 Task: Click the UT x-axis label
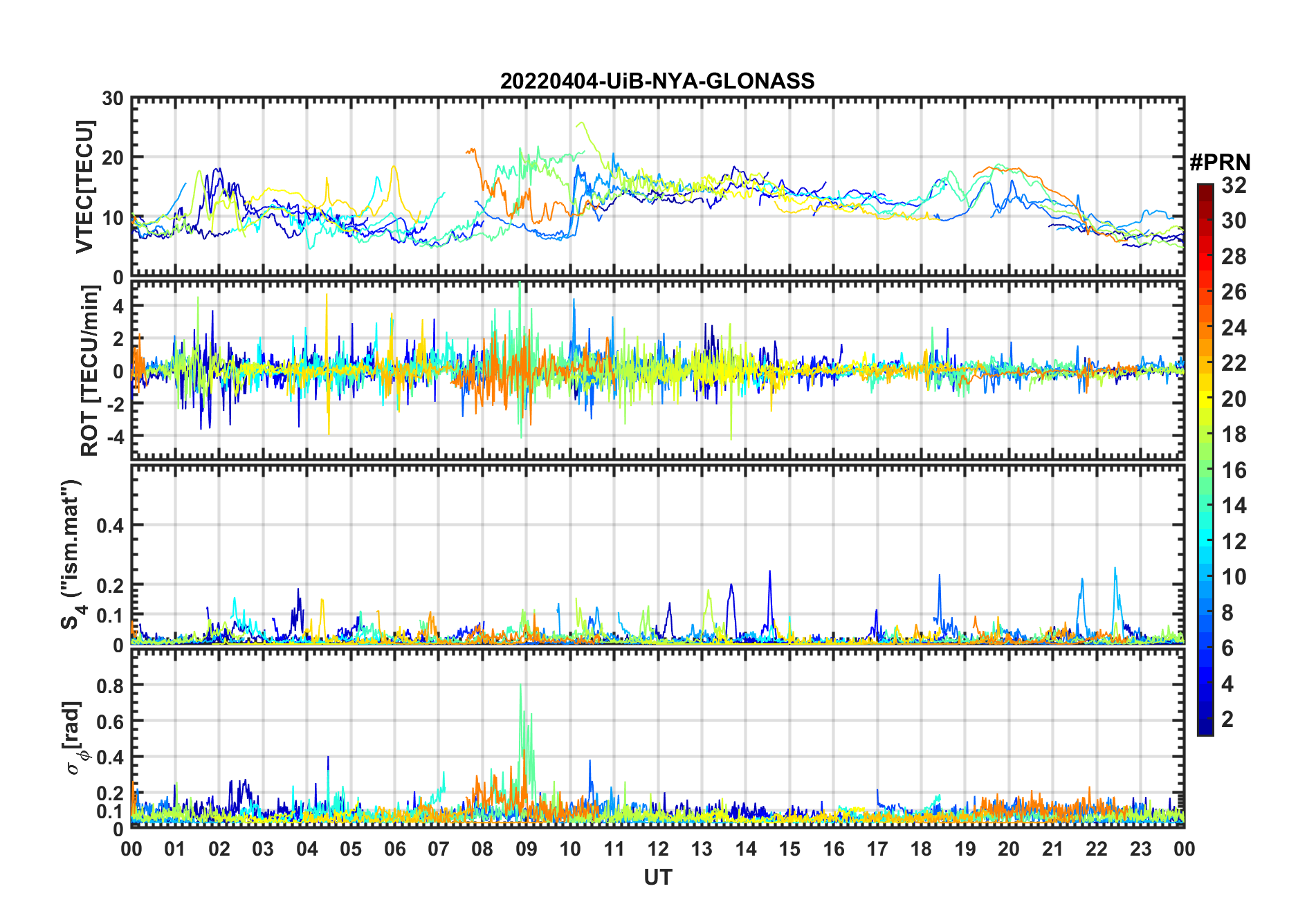point(657,877)
